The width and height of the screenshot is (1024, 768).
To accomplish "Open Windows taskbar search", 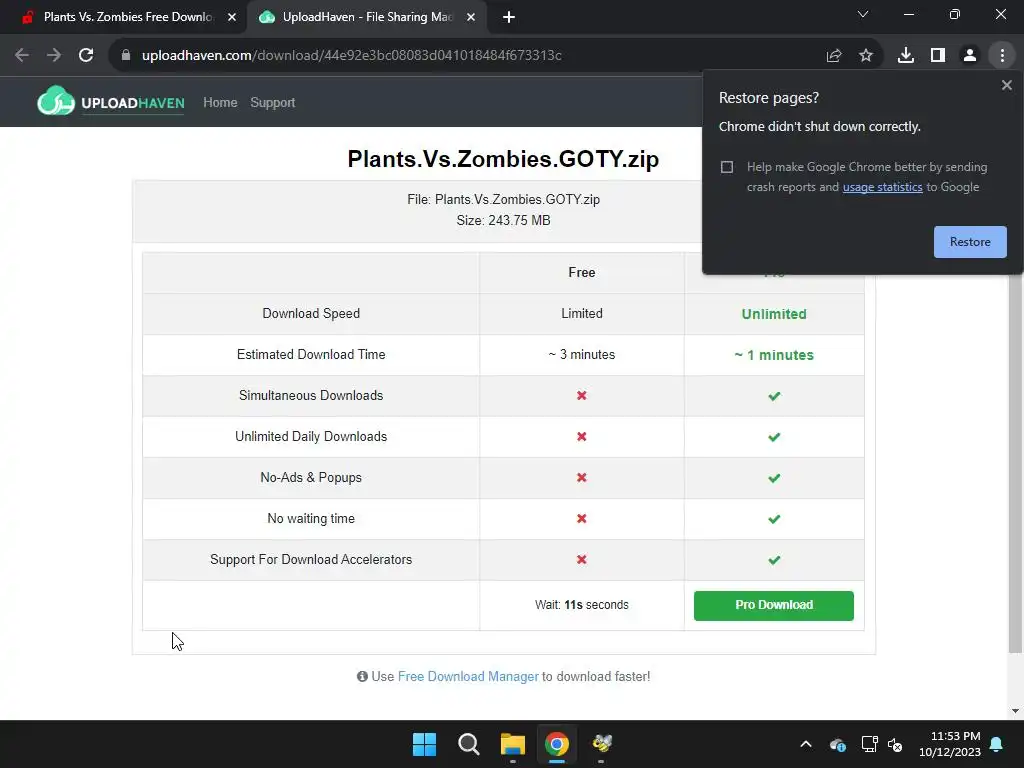I will click(x=469, y=744).
